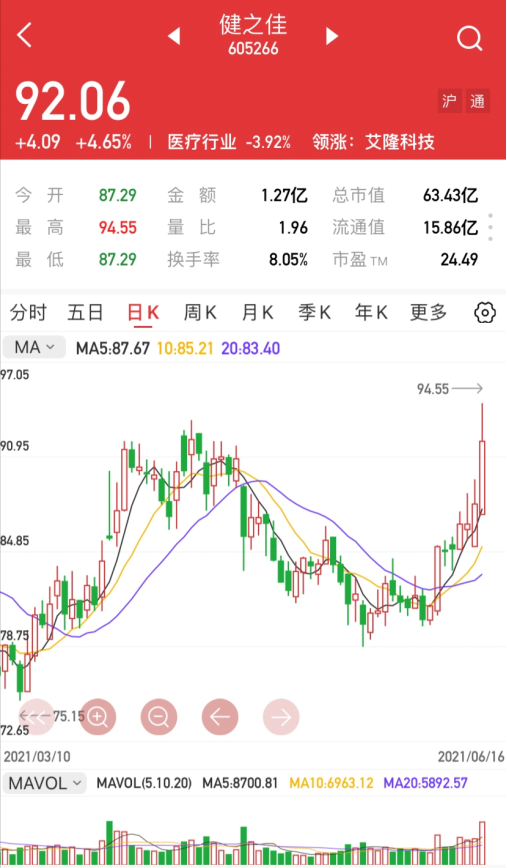Tap the price change +4.65%
Viewport: 507px width, 868px height.
coord(104,142)
